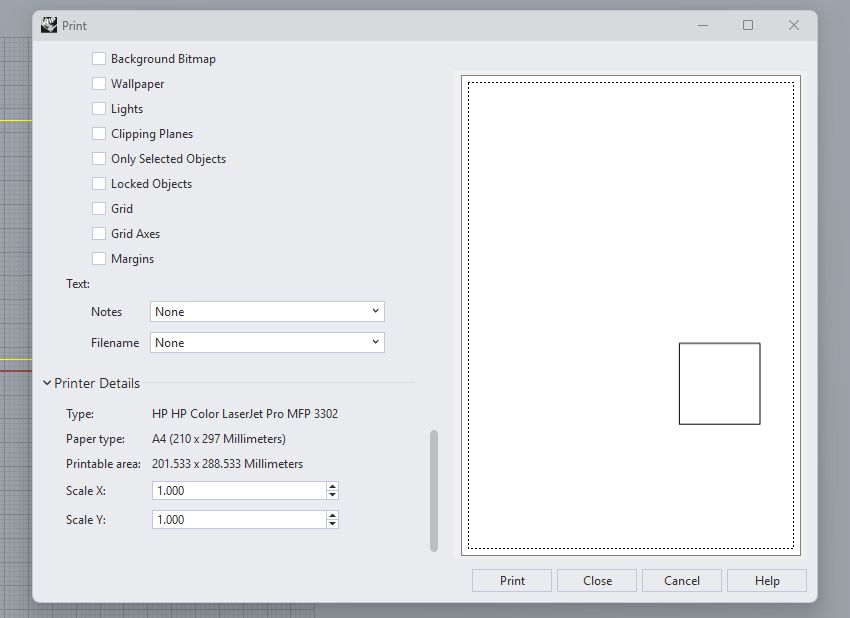Click the A4 (210 x 297 Millimeters) text
Screen dimensions: 850x618
click(x=218, y=439)
